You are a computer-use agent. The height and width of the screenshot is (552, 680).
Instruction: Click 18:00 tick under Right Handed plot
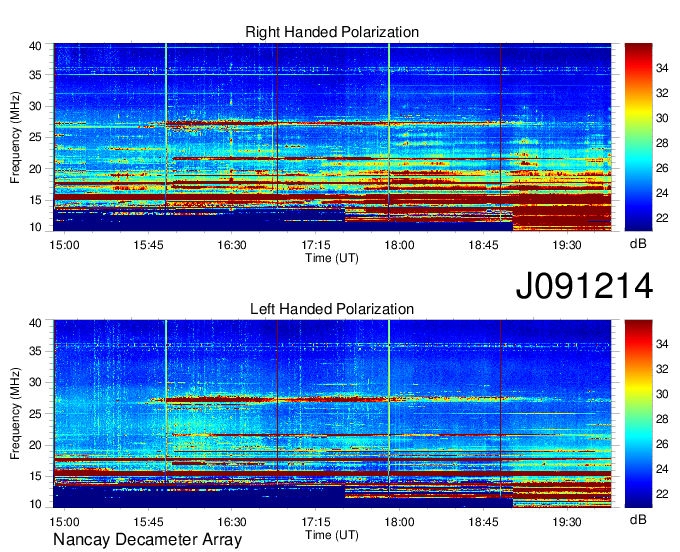pos(399,245)
